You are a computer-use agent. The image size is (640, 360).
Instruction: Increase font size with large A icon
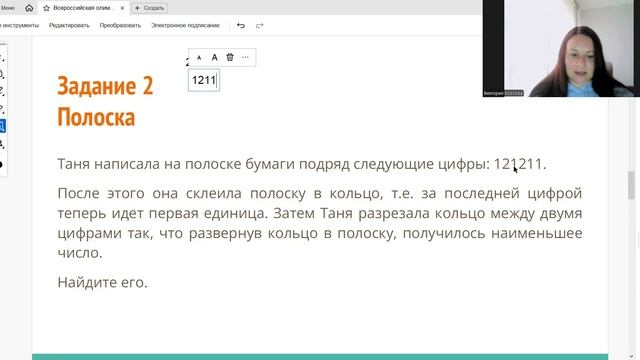pos(214,58)
